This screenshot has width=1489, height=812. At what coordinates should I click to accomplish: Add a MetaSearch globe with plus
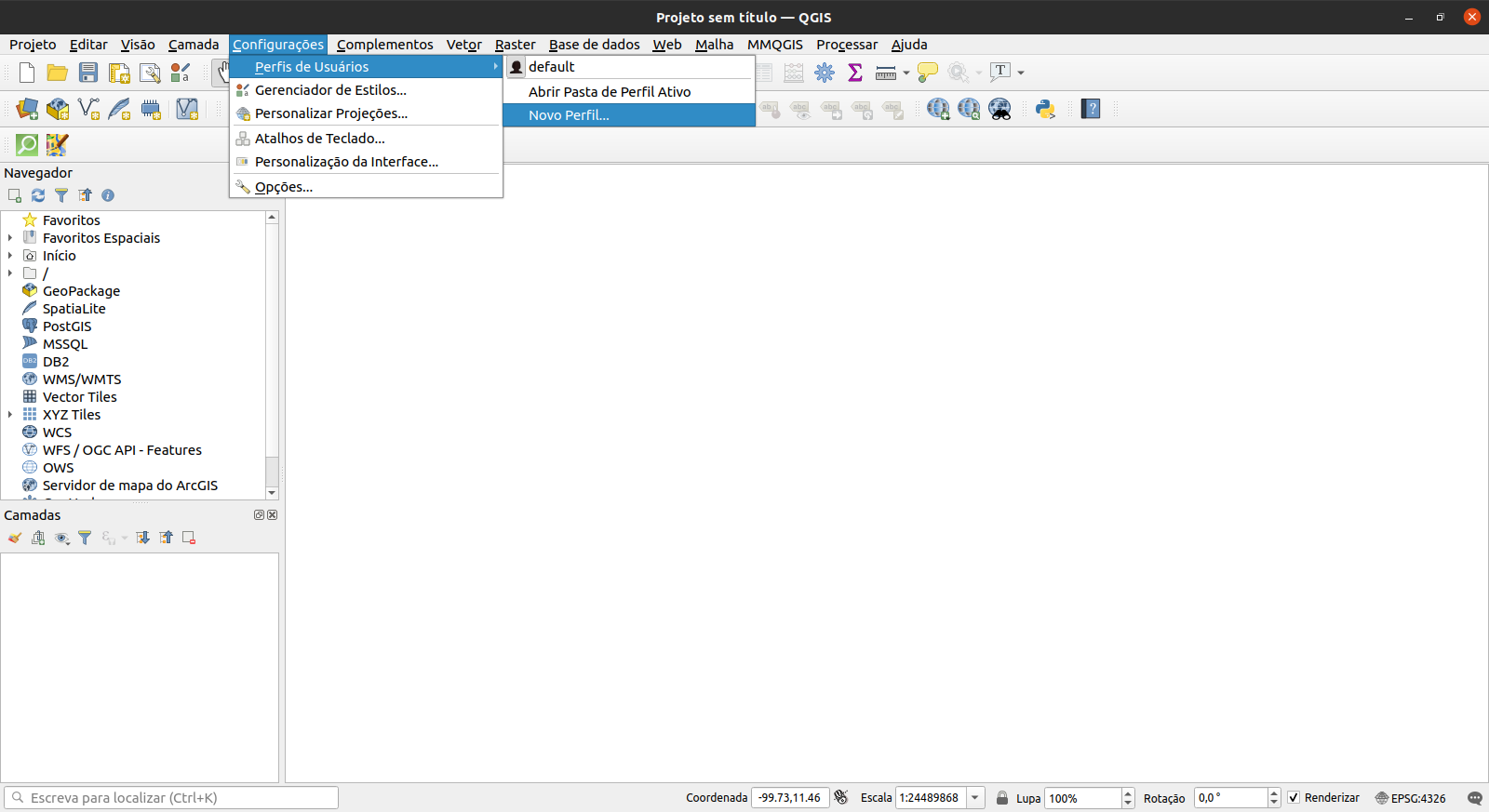point(938,109)
